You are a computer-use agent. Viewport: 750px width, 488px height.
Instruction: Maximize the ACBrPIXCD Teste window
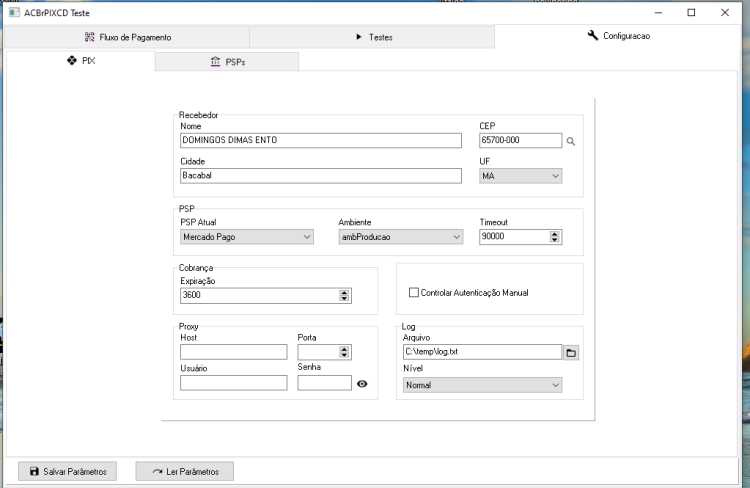click(691, 13)
